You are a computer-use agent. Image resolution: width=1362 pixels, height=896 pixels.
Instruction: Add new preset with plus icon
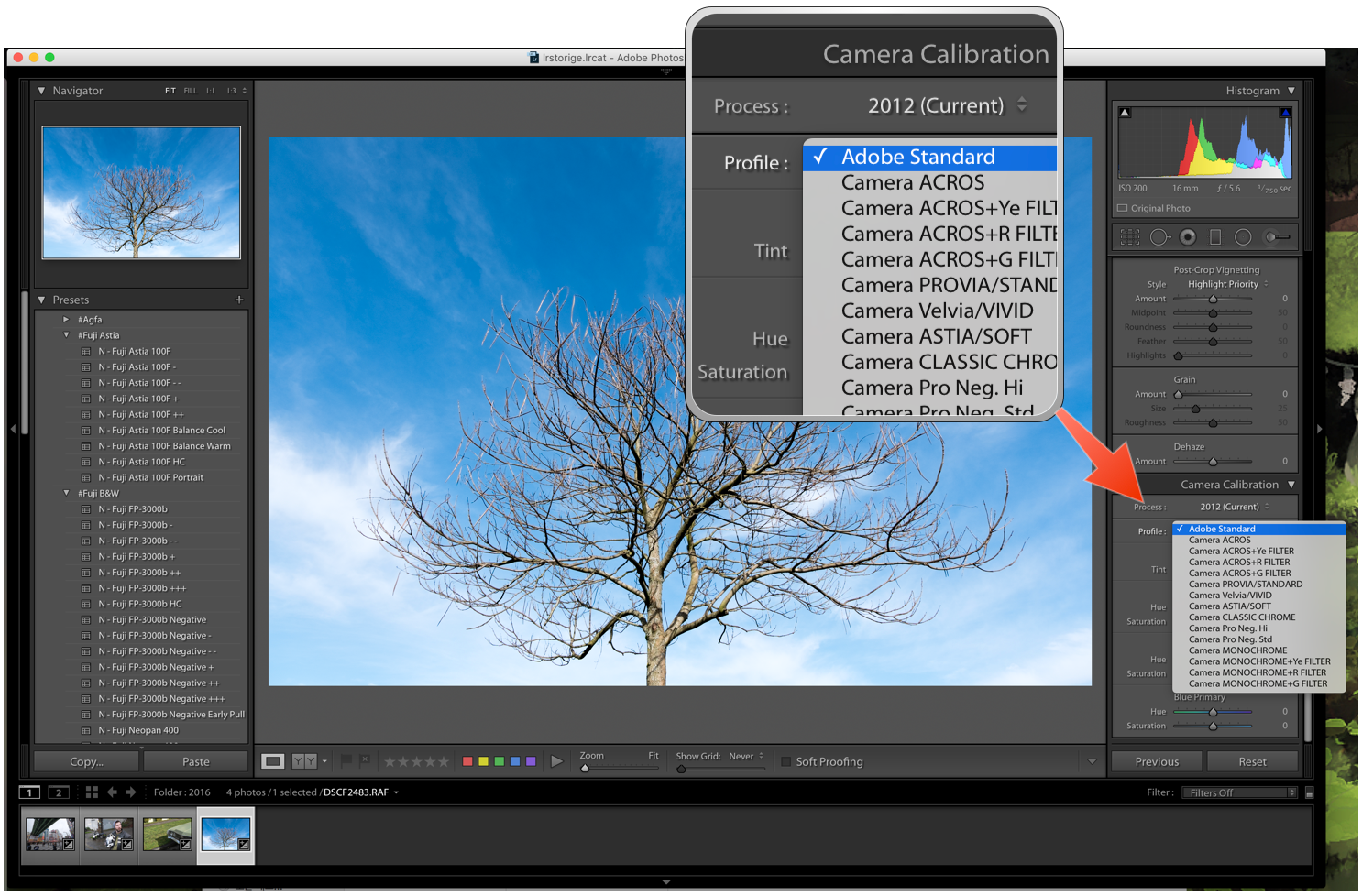pos(239,300)
